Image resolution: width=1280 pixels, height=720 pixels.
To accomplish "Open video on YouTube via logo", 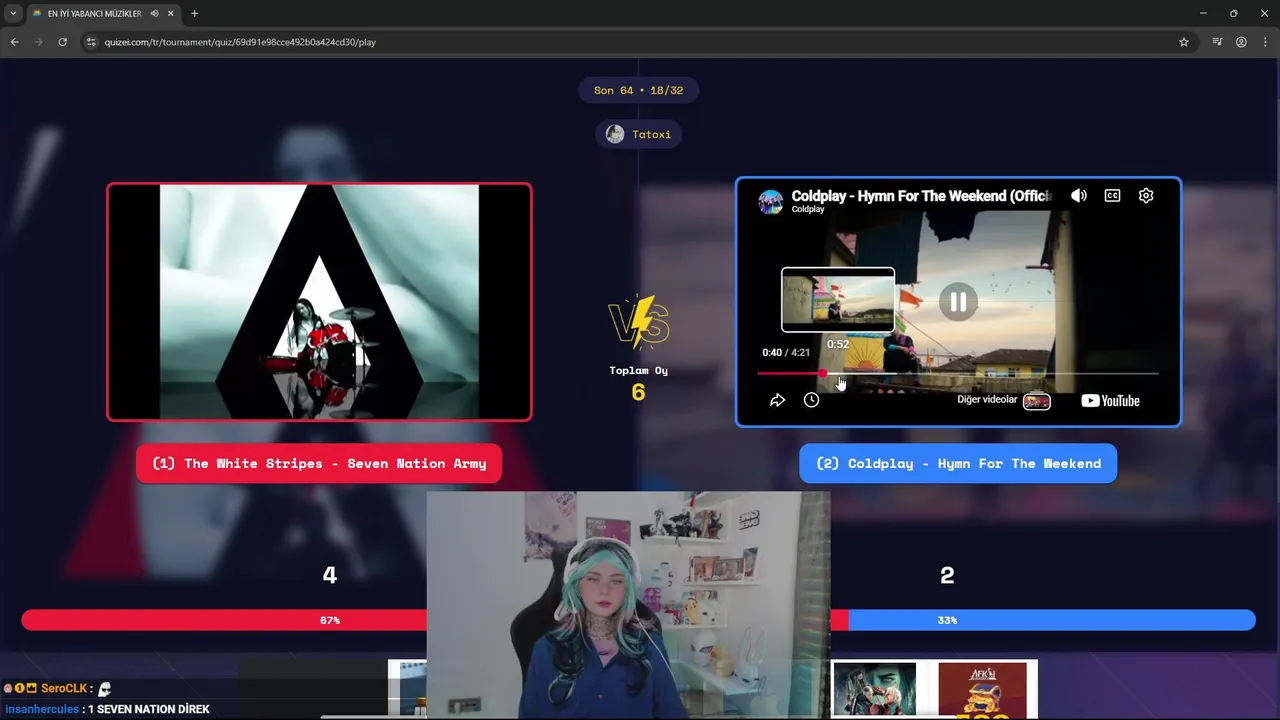I will click(x=1110, y=401).
